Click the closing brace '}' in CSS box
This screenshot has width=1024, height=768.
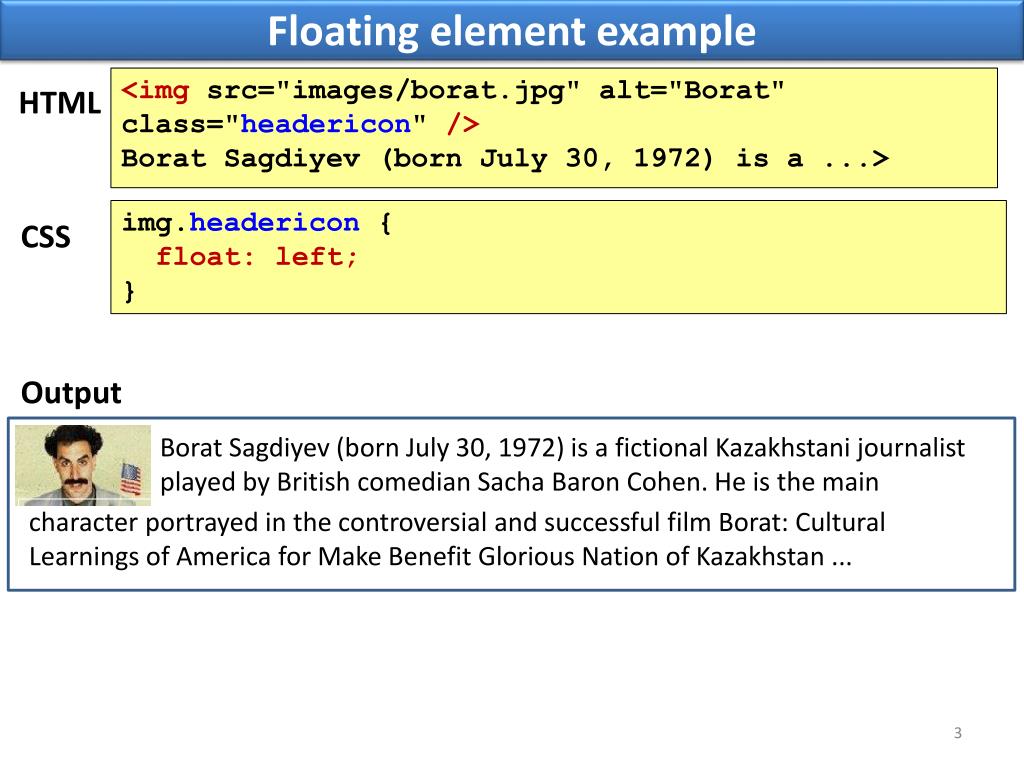[129, 291]
